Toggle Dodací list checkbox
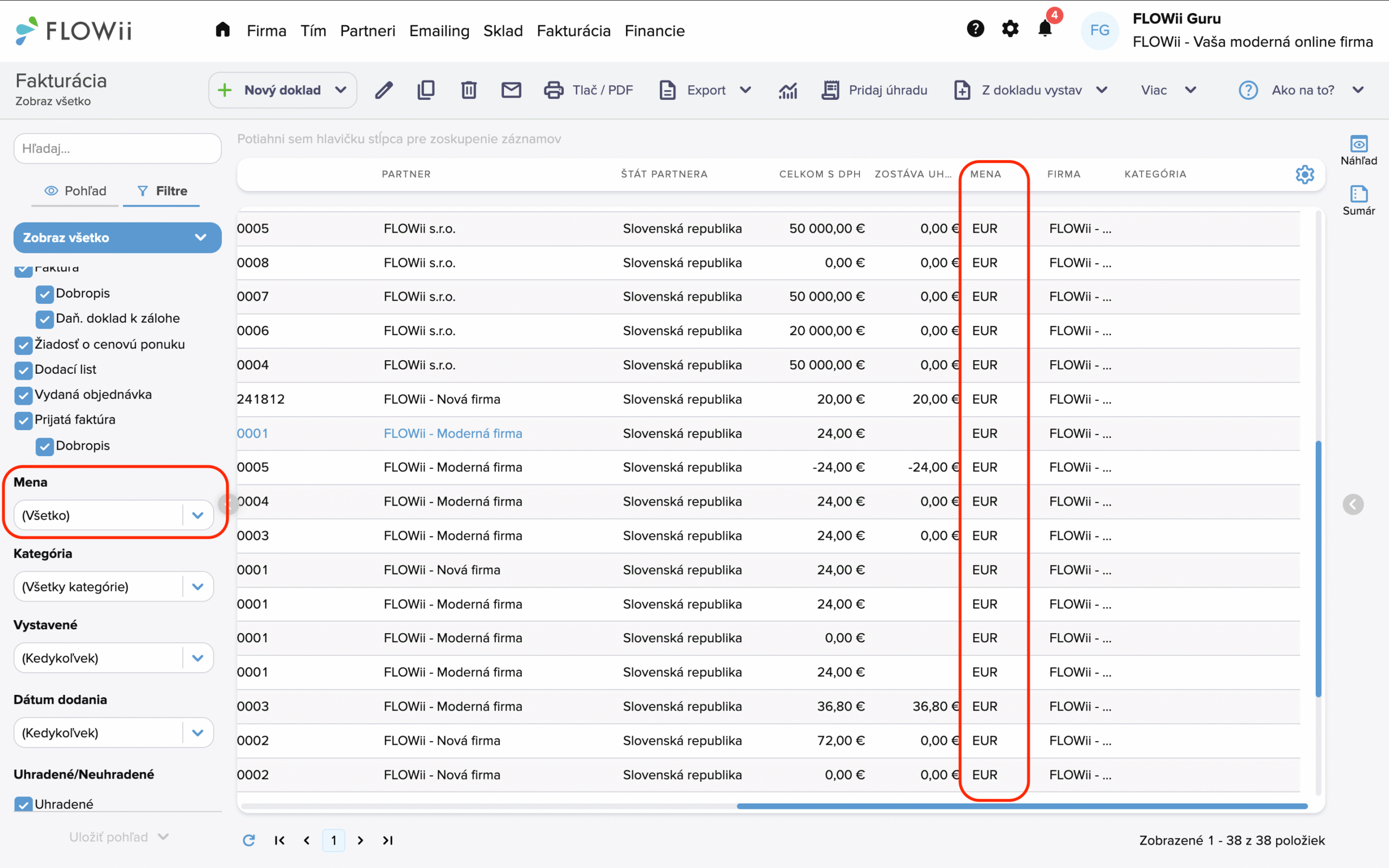This screenshot has height=868, width=1389. pyautogui.click(x=23, y=371)
